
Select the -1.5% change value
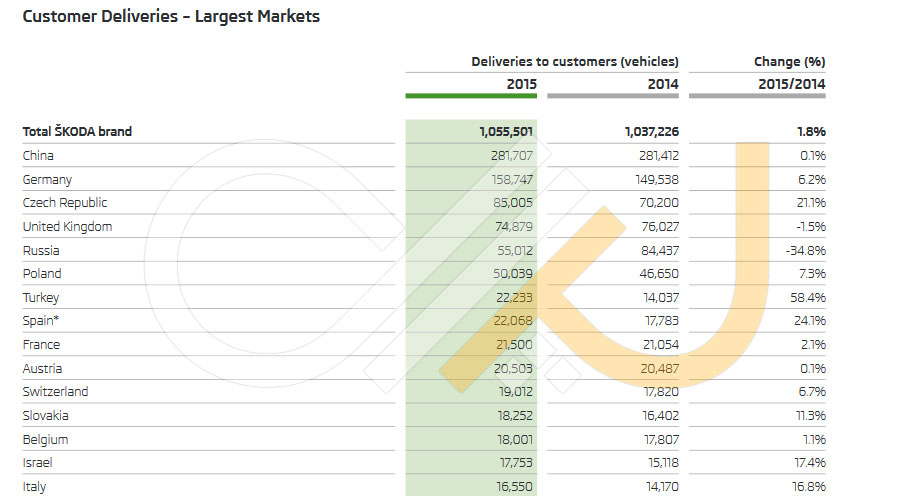810,226
